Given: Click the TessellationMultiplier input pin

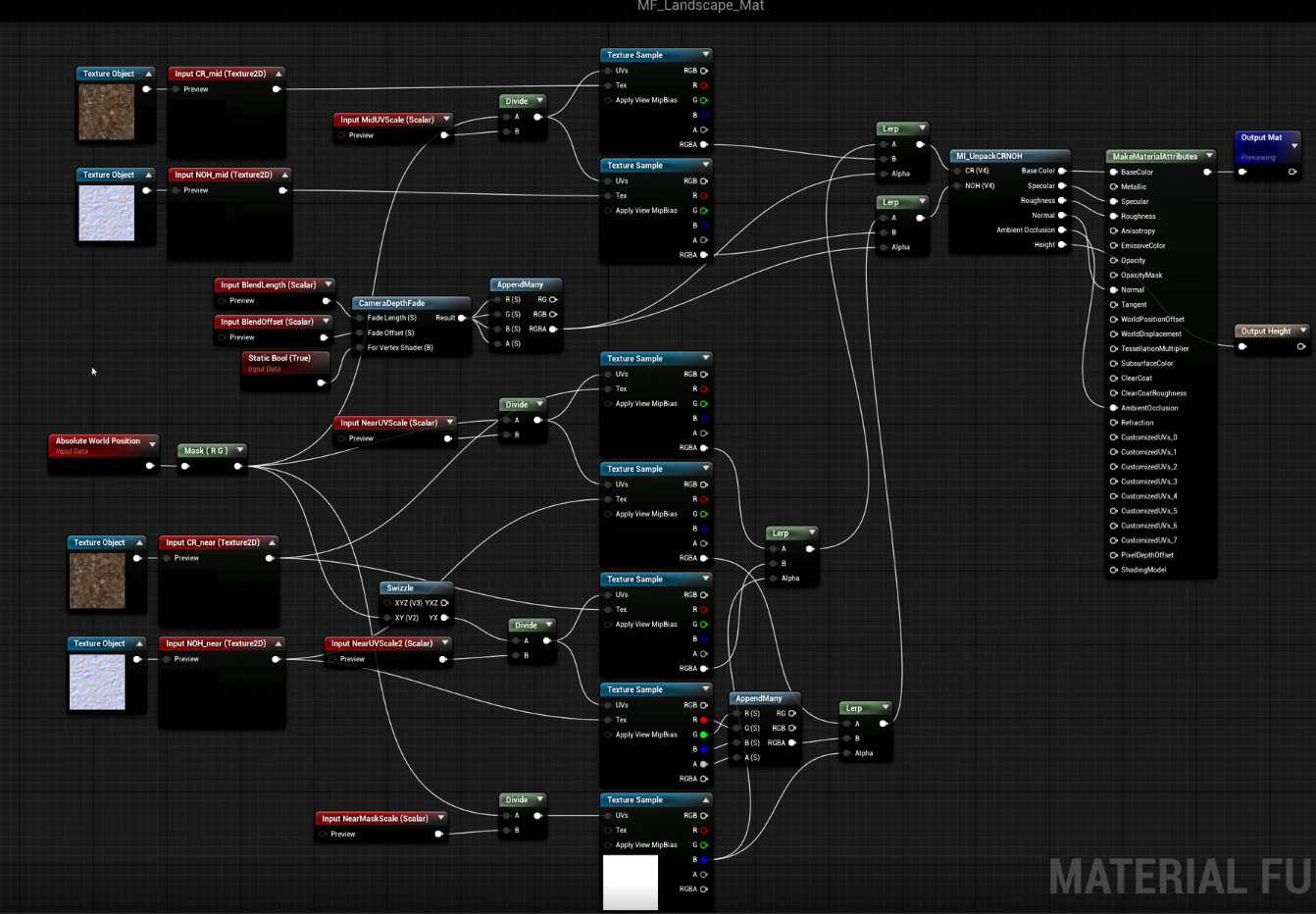Looking at the screenshot, I should coord(1114,348).
